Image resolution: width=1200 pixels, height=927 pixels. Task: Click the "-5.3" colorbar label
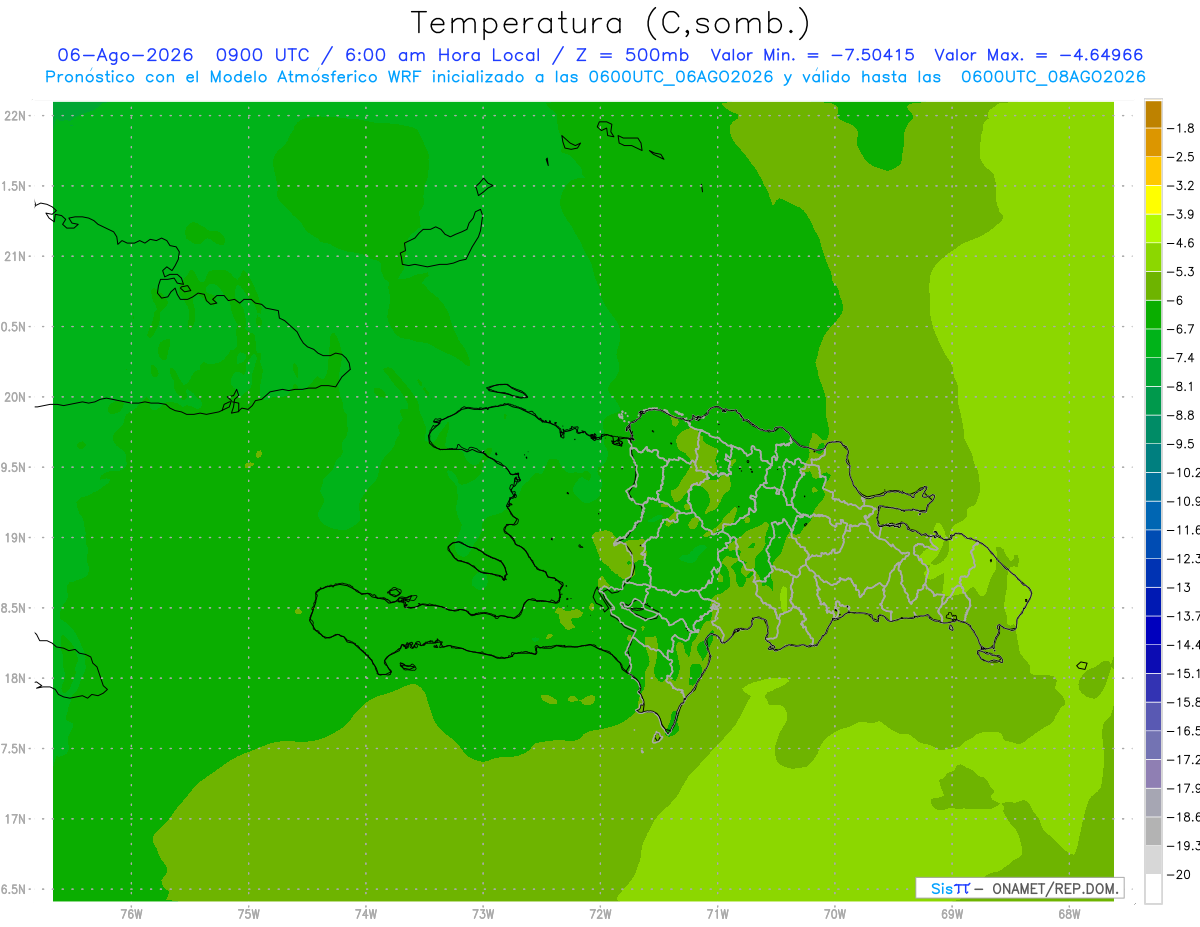(x=1181, y=272)
